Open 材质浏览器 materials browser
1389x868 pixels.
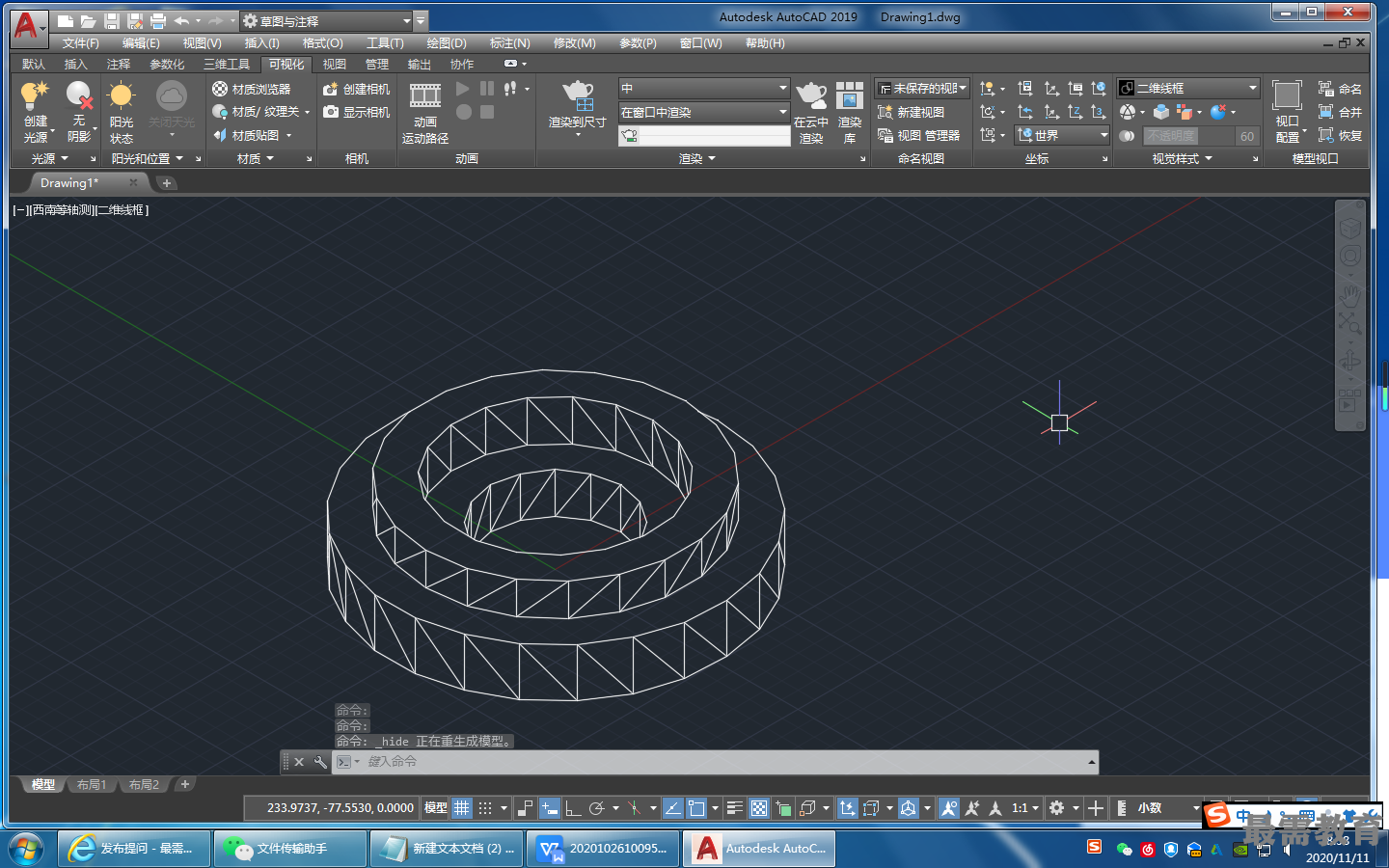point(252,89)
